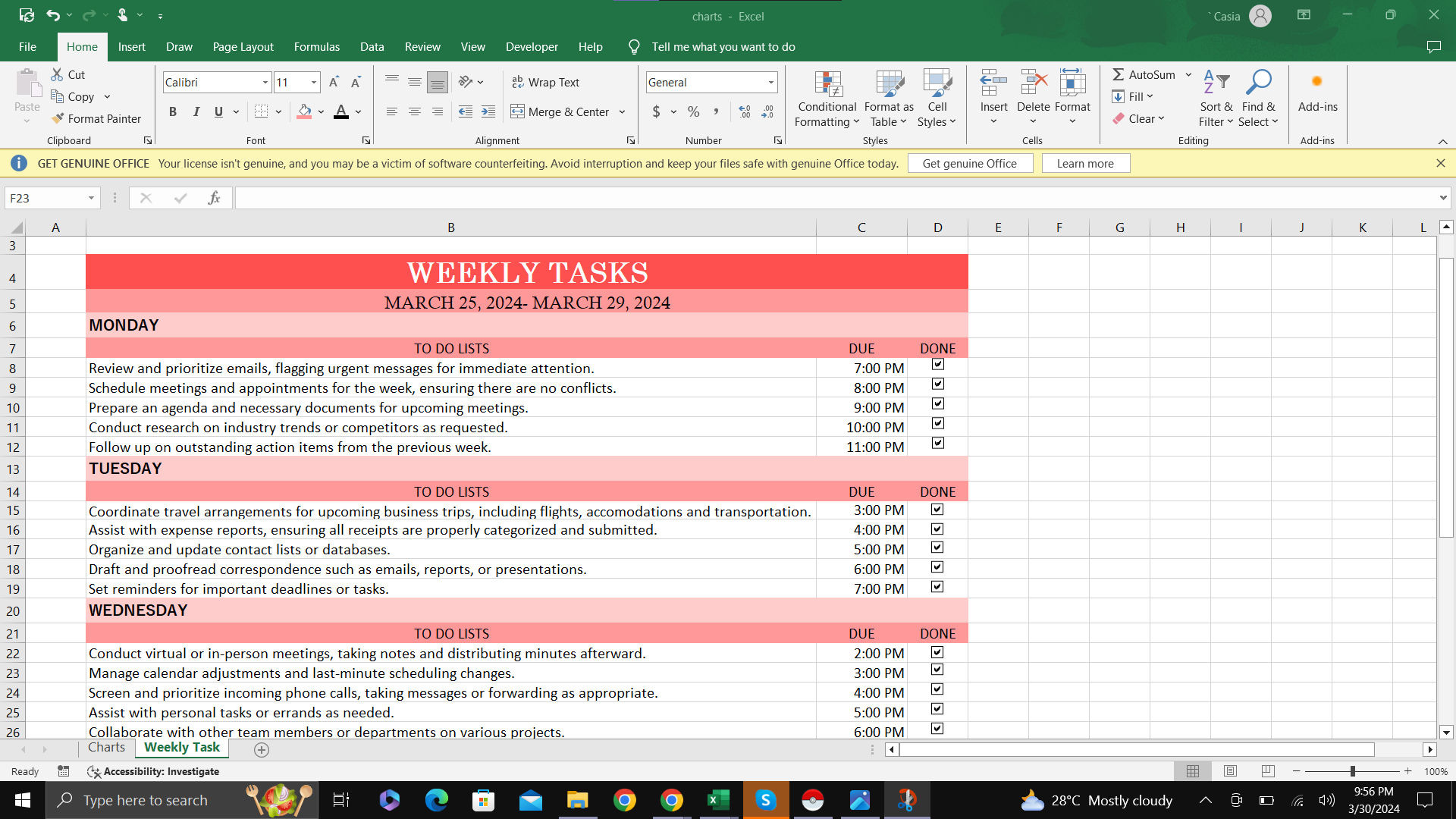Toggle checkbox for travel arrangements task
This screenshot has width=1456, height=819.
pos(937,510)
